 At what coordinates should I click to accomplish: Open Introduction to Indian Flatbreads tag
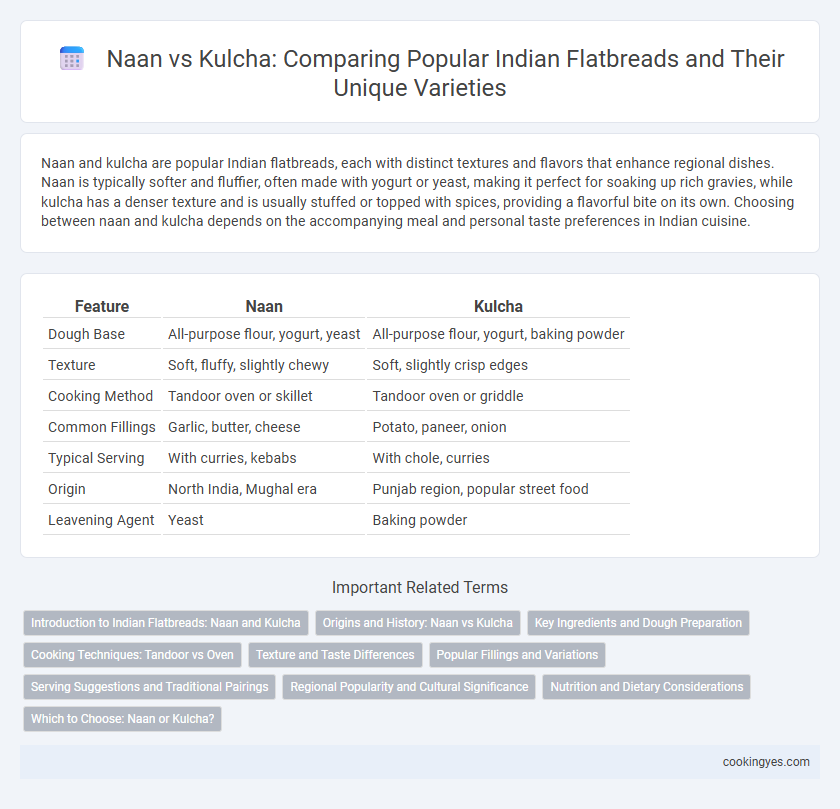tap(166, 623)
